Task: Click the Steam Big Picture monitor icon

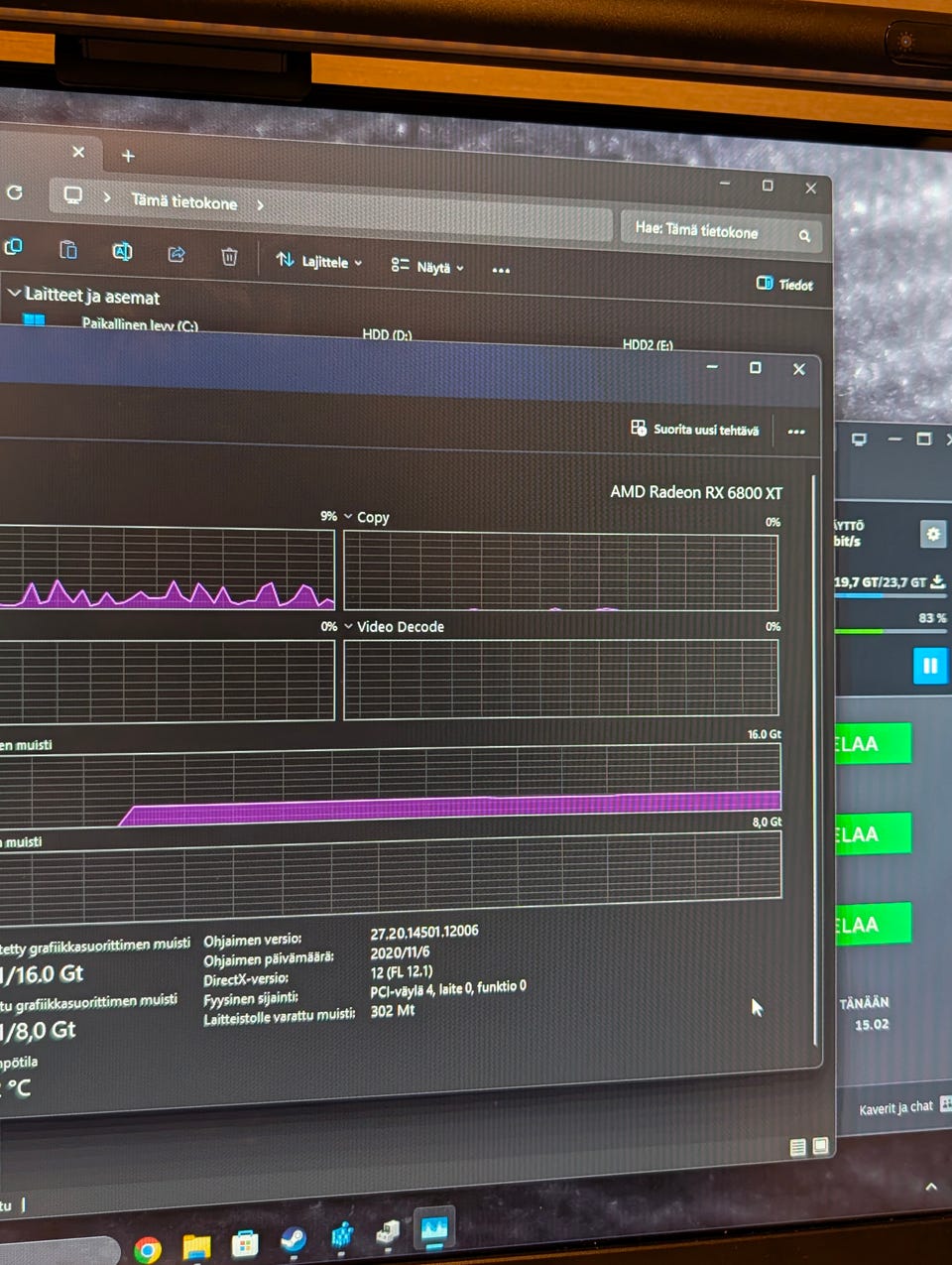Action: pyautogui.click(x=859, y=440)
